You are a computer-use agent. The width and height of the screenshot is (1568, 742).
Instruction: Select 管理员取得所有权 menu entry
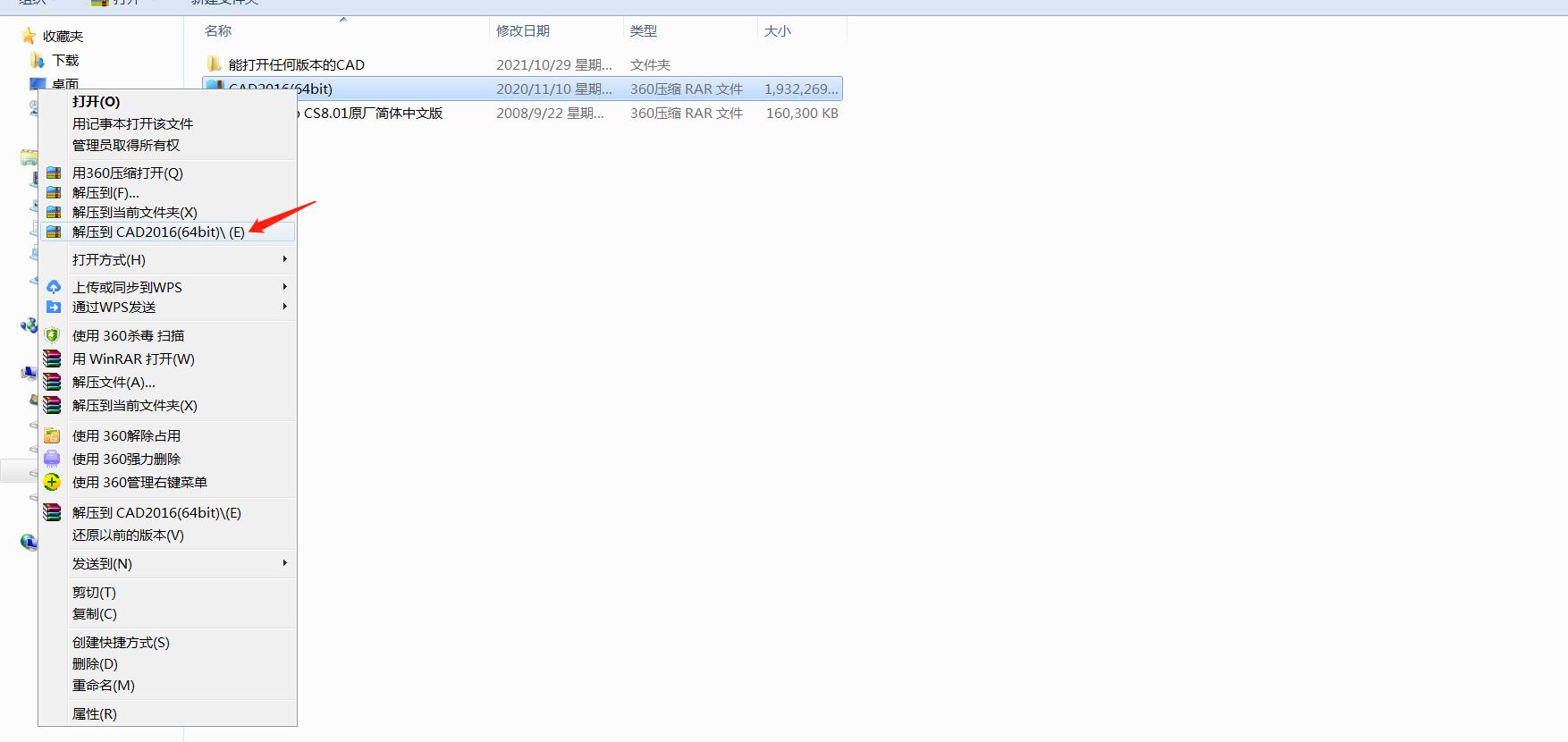[126, 146]
